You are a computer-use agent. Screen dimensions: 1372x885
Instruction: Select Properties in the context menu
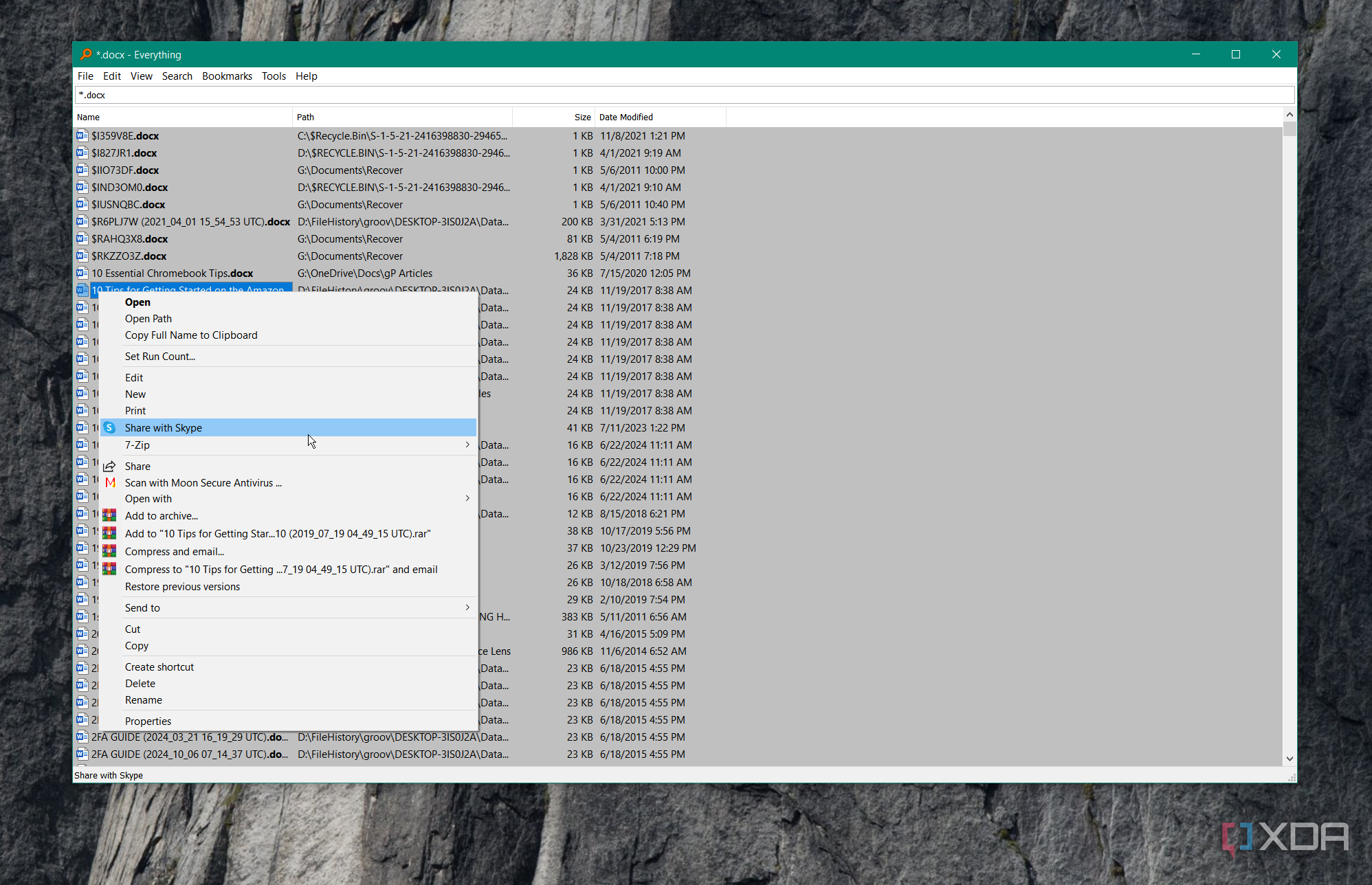click(x=148, y=721)
